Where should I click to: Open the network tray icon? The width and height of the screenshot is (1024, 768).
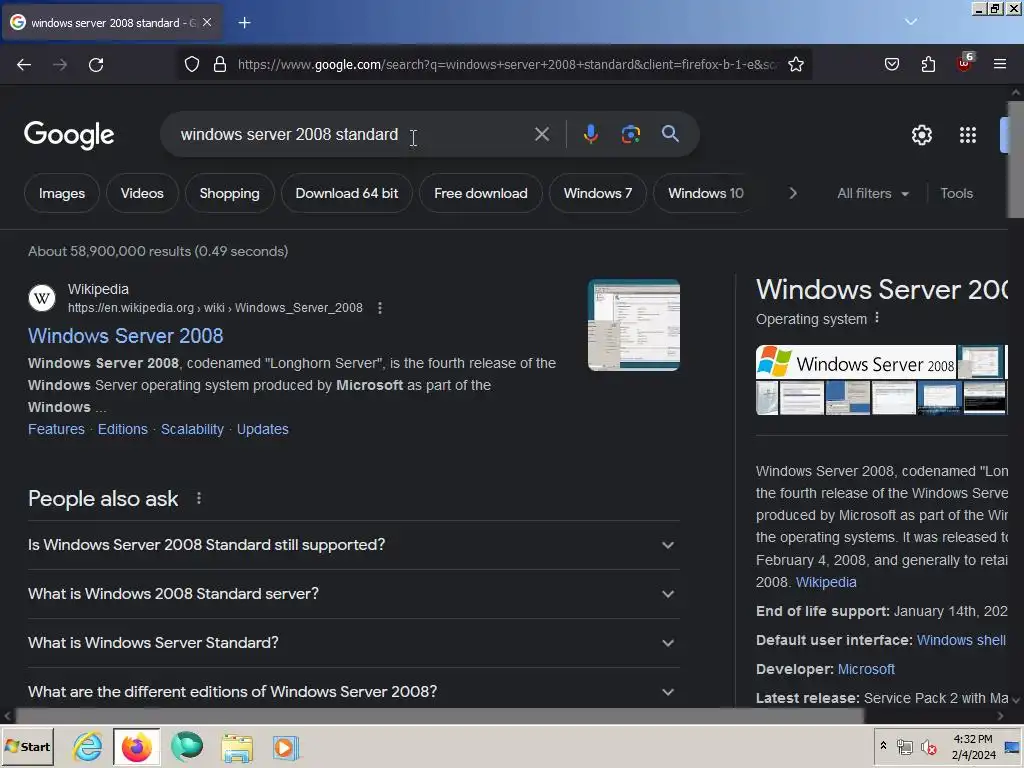point(904,747)
